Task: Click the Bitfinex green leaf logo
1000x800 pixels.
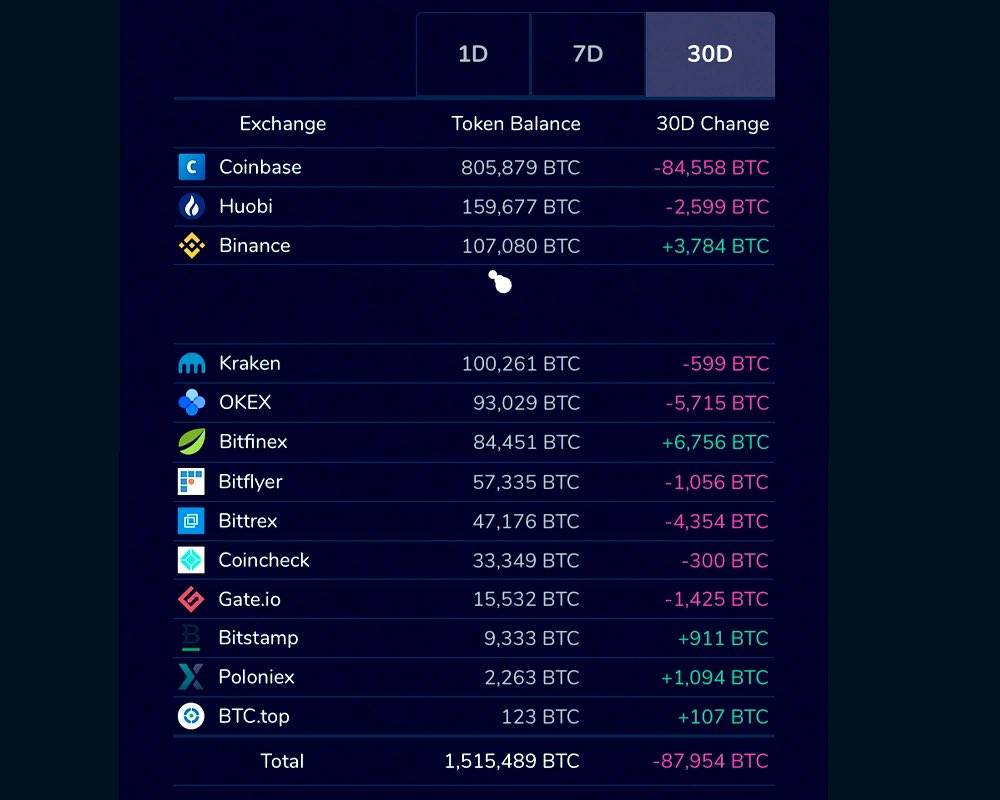Action: tap(191, 441)
